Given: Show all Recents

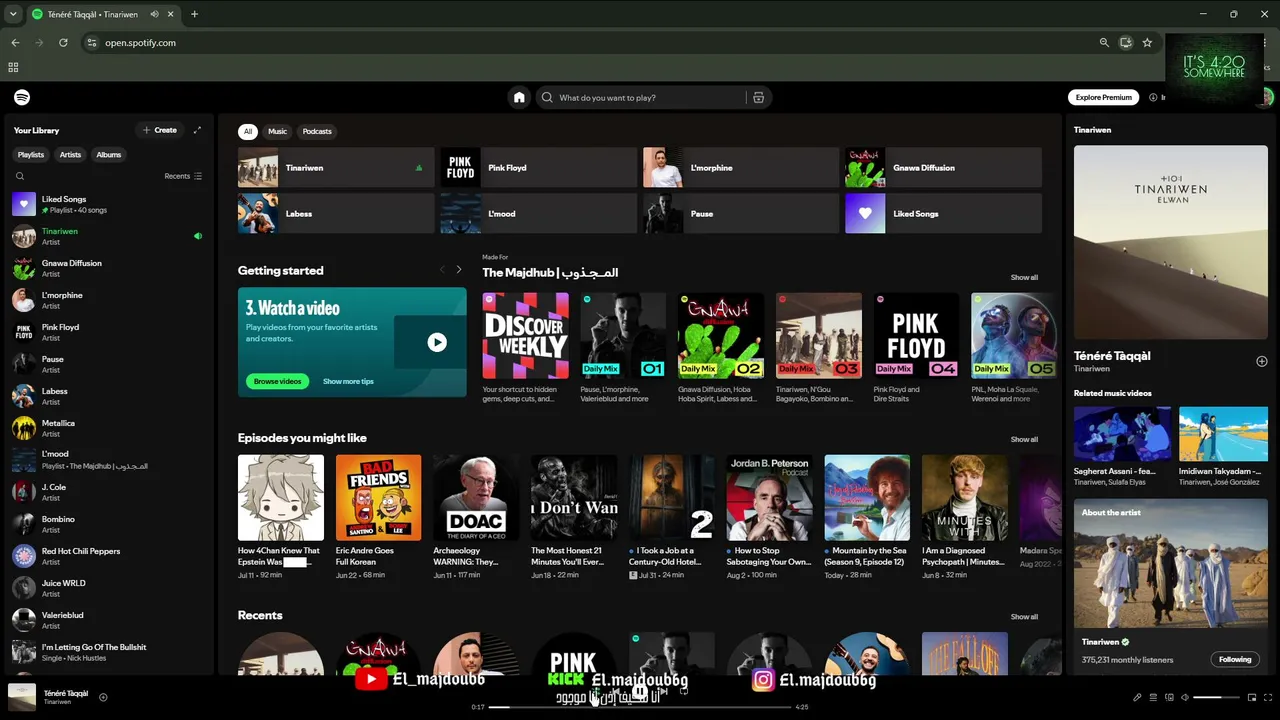Looking at the screenshot, I should tap(1024, 617).
